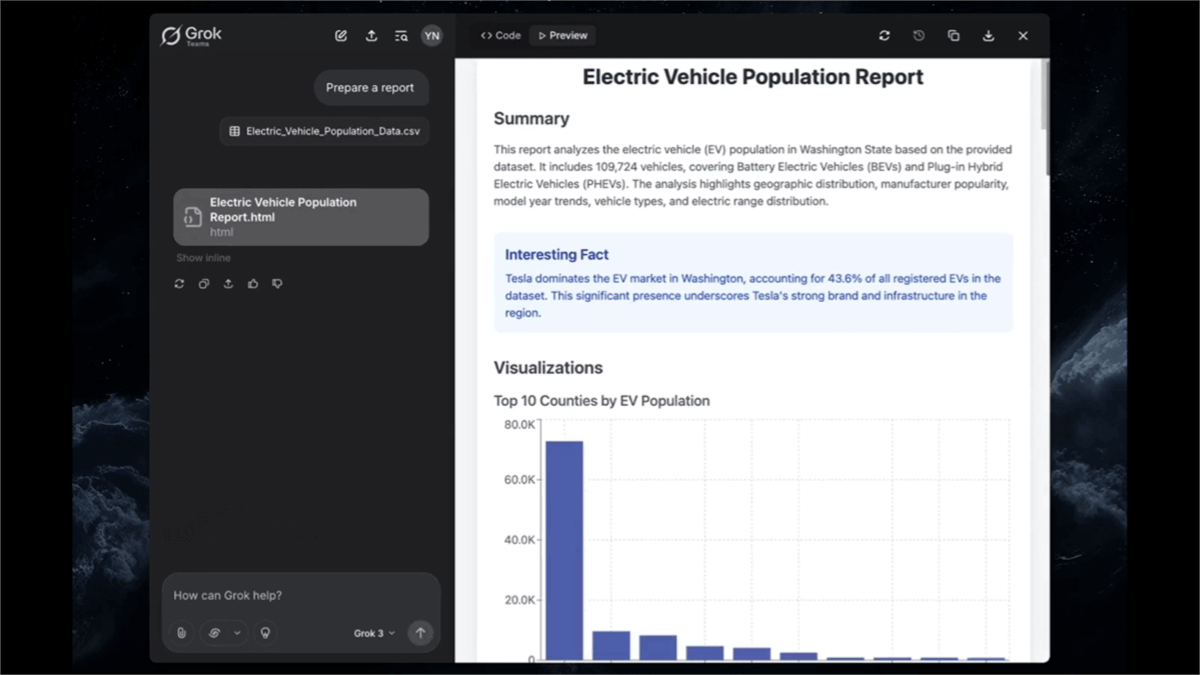Switch to the Code tab

pos(500,36)
